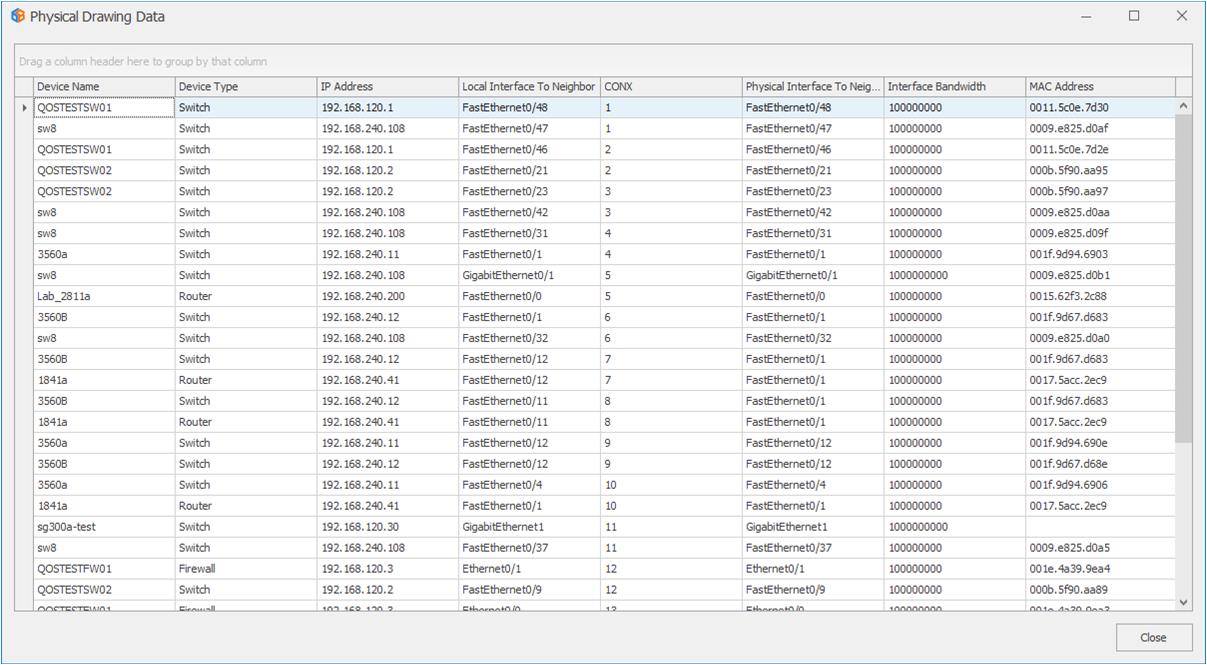This screenshot has height=665, width=1207.
Task: Click IP cell 192.168.120.30
Action: (x=388, y=527)
